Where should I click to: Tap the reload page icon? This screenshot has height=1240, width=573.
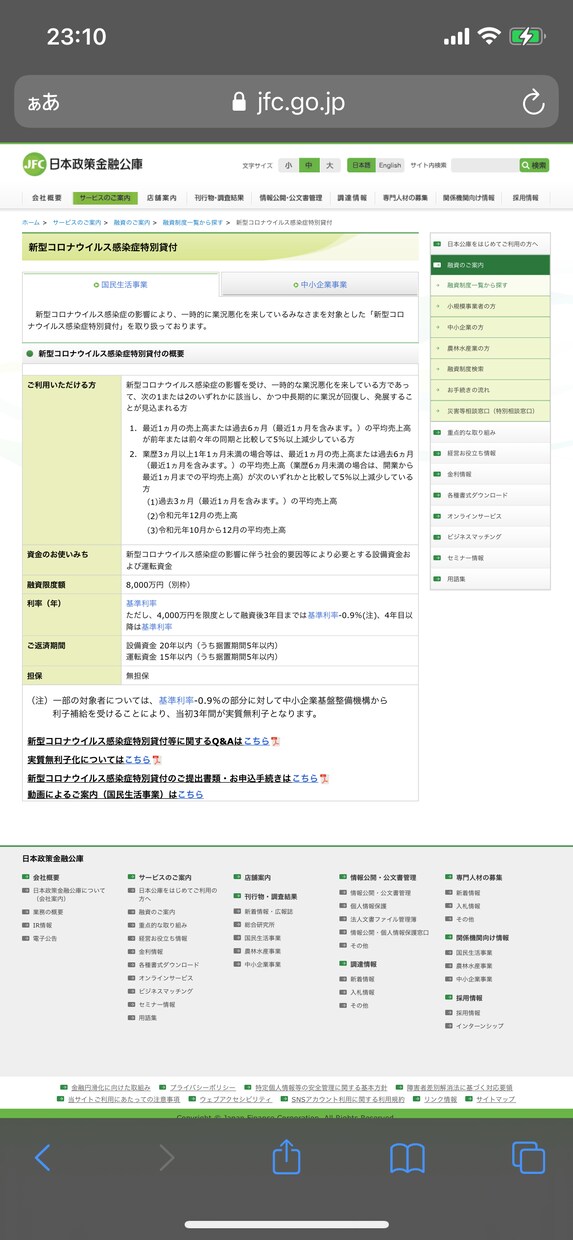533,101
